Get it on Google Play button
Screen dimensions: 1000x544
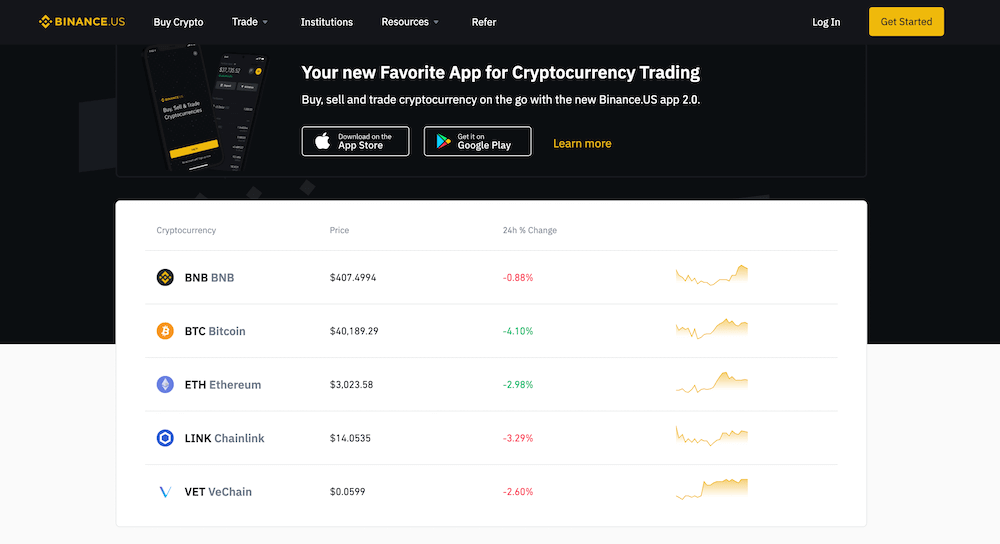[x=478, y=141]
